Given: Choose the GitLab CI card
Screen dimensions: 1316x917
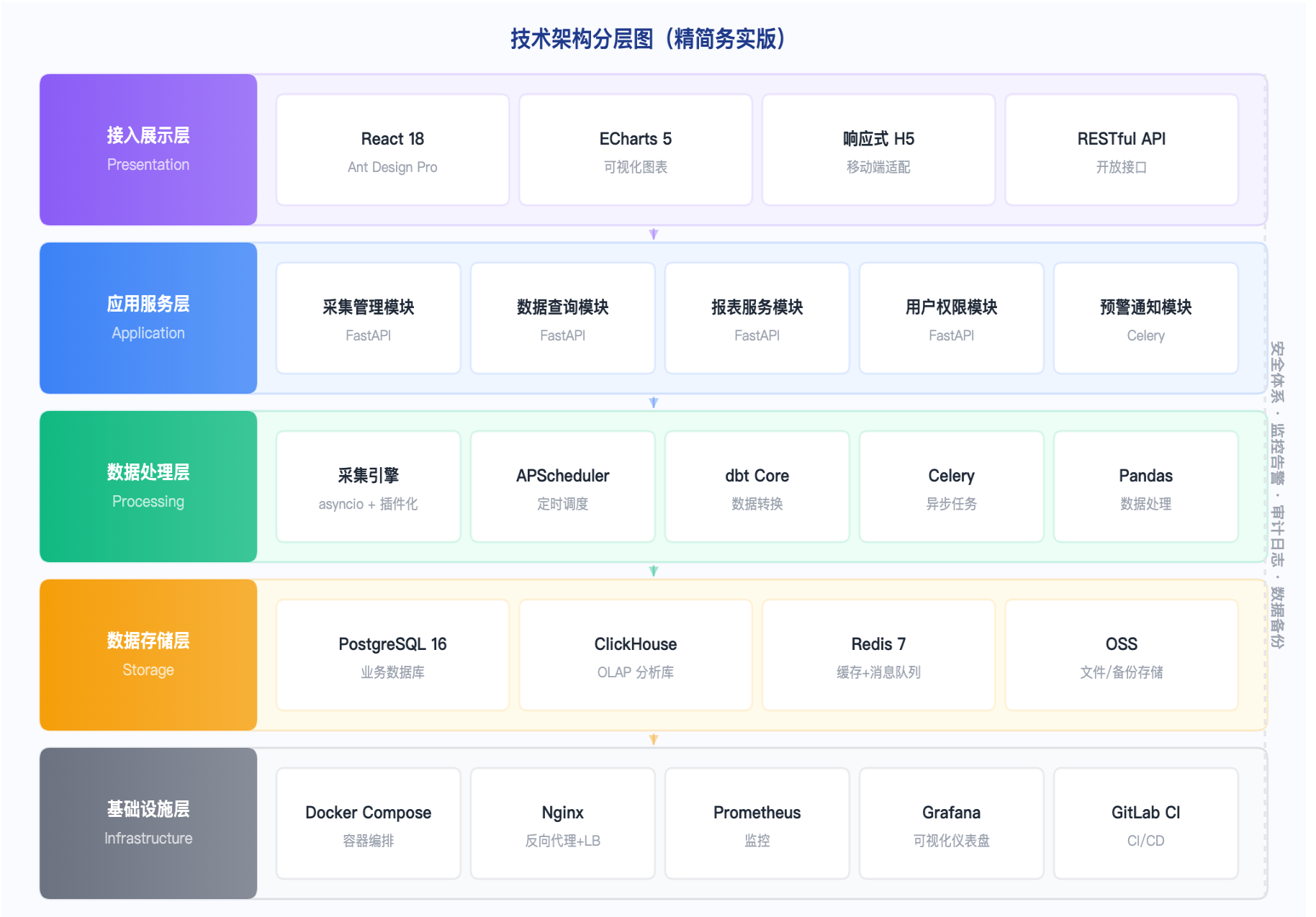Looking at the screenshot, I should [x=1146, y=823].
